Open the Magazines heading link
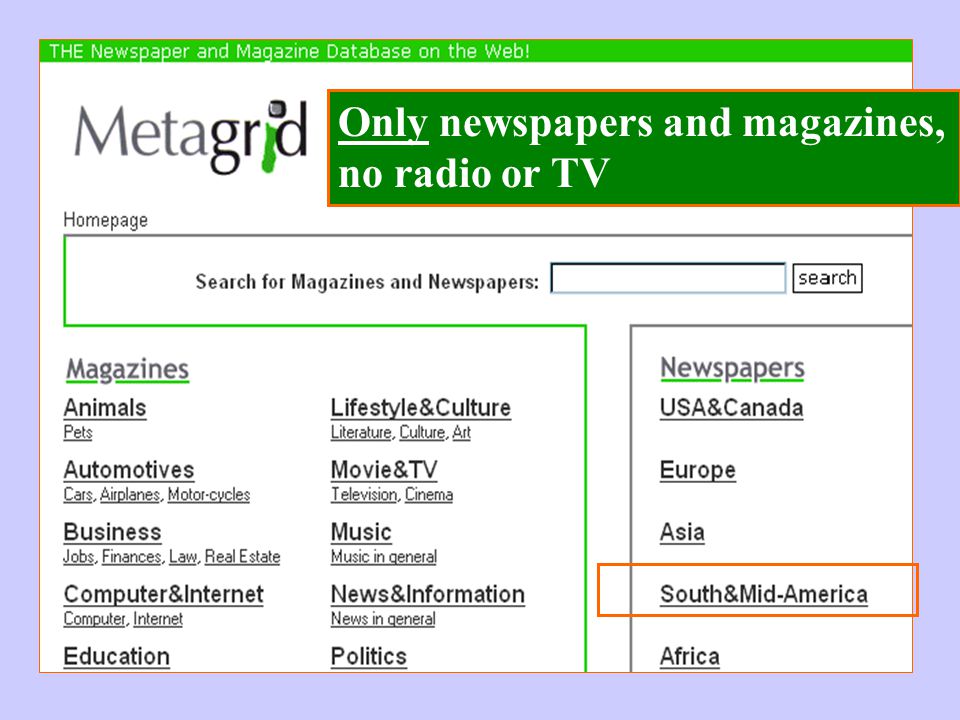 (x=127, y=370)
